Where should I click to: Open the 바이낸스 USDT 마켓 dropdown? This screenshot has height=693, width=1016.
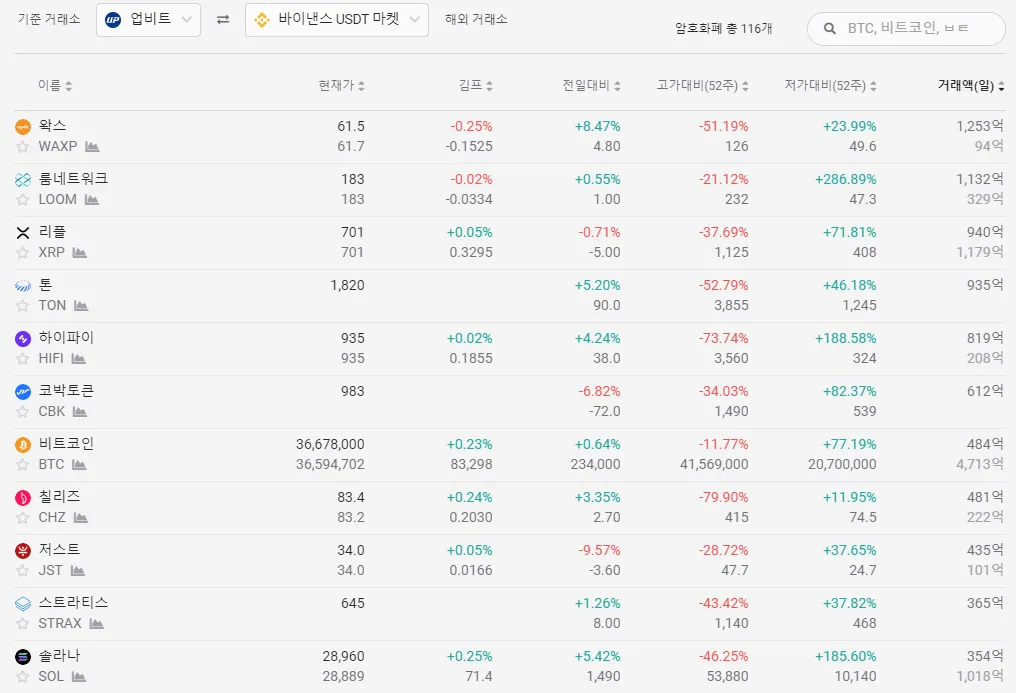click(337, 19)
